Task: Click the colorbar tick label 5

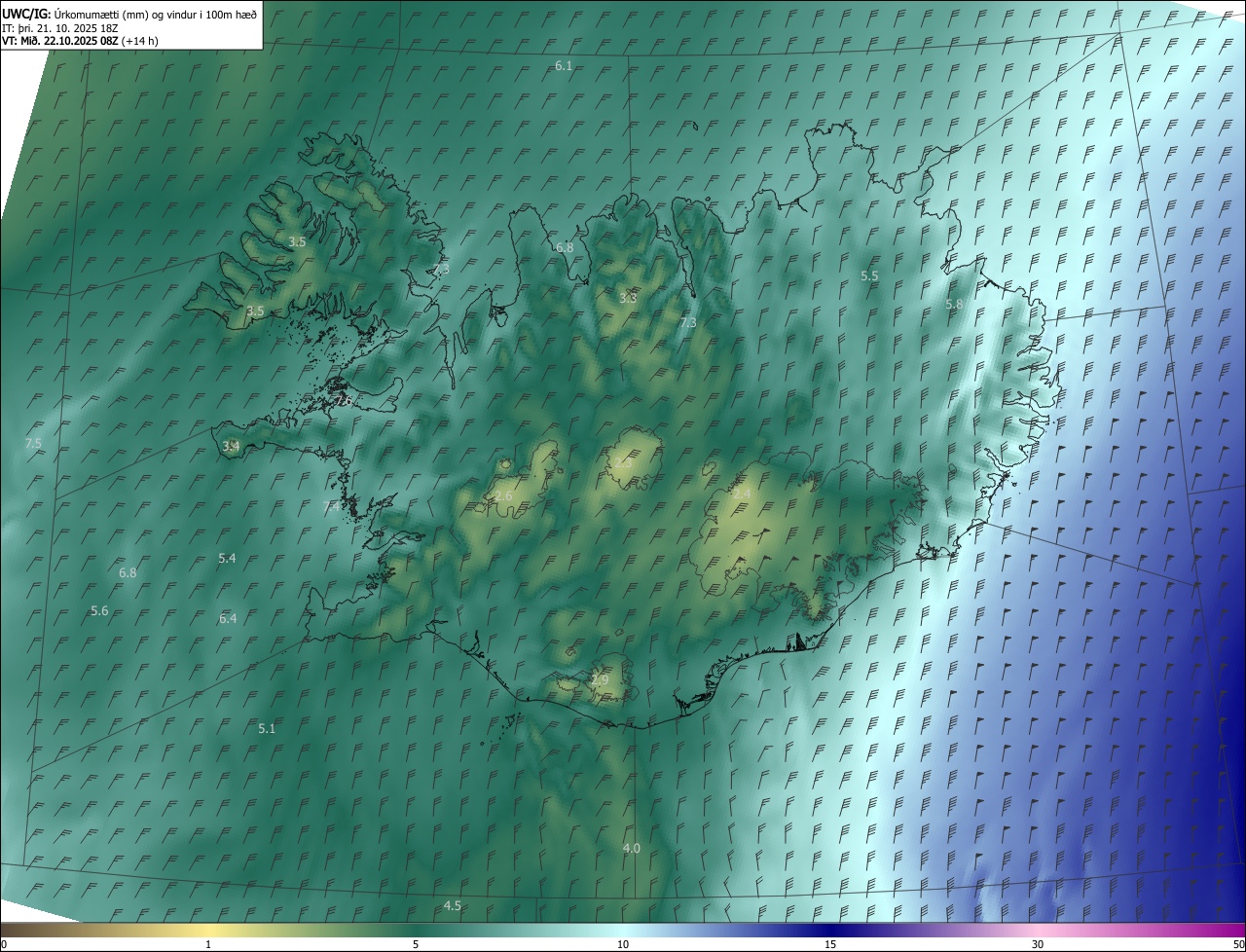Action: [x=416, y=944]
